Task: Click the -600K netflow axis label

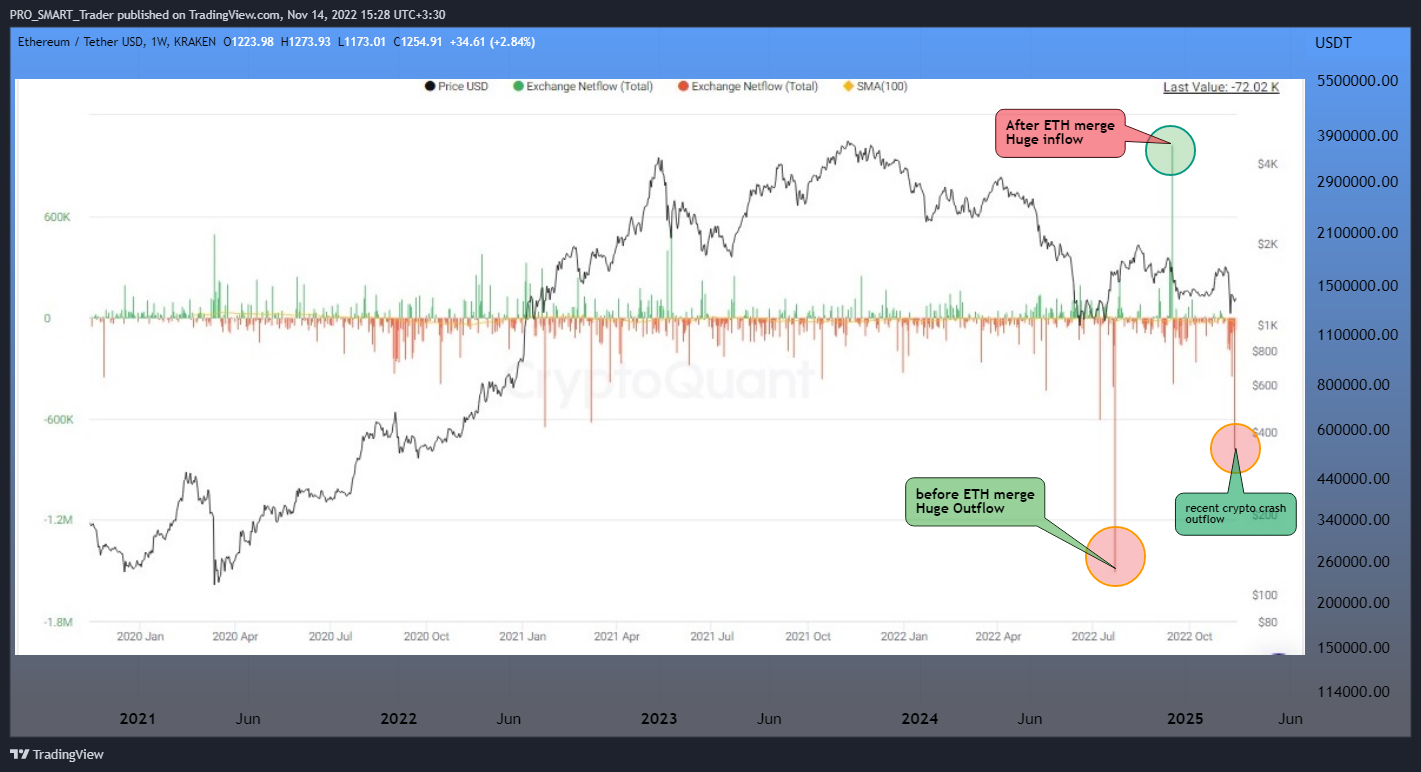Action: [58, 419]
